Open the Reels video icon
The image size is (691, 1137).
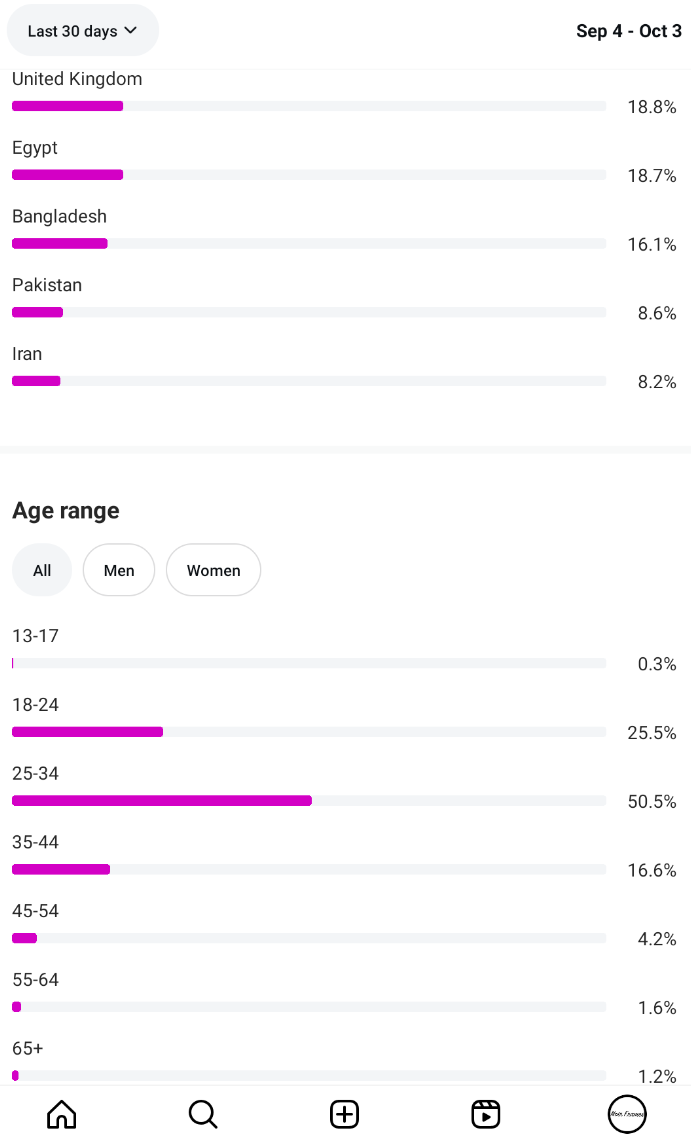pos(486,1114)
